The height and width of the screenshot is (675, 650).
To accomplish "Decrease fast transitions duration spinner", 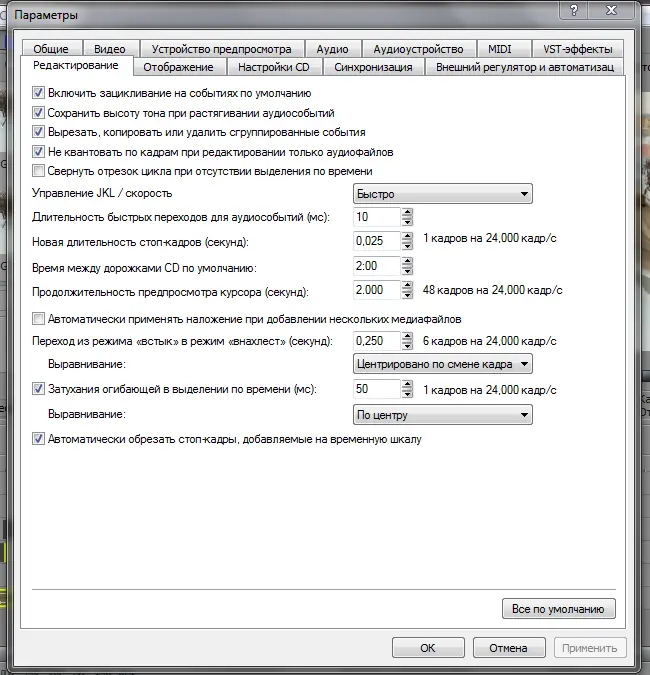I will (407, 221).
